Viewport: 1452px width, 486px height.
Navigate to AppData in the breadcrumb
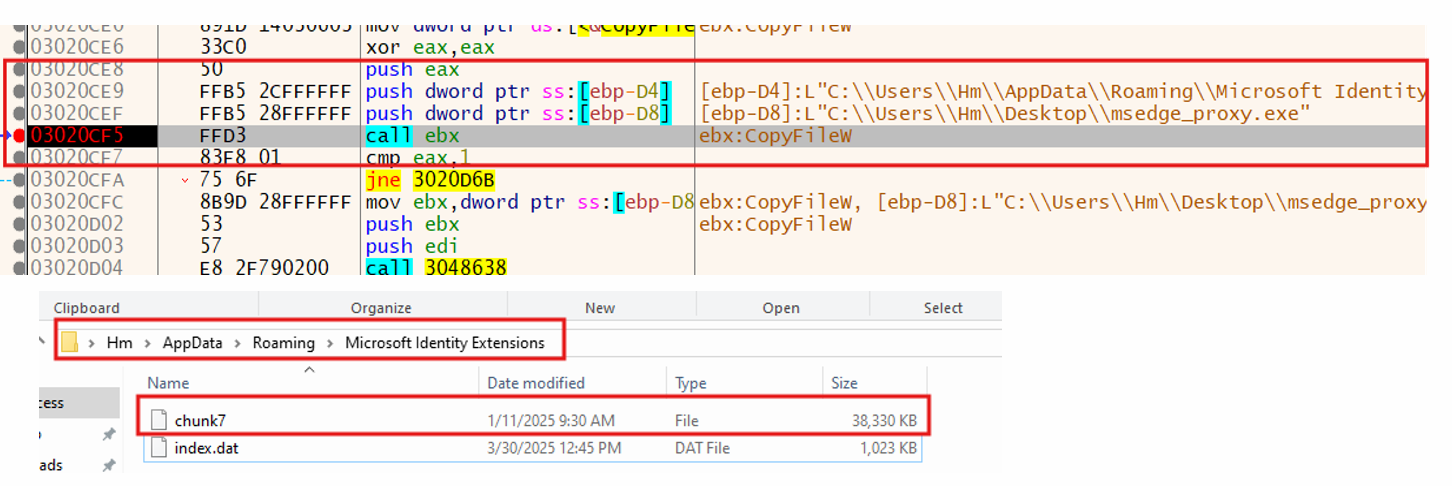pyautogui.click(x=192, y=343)
